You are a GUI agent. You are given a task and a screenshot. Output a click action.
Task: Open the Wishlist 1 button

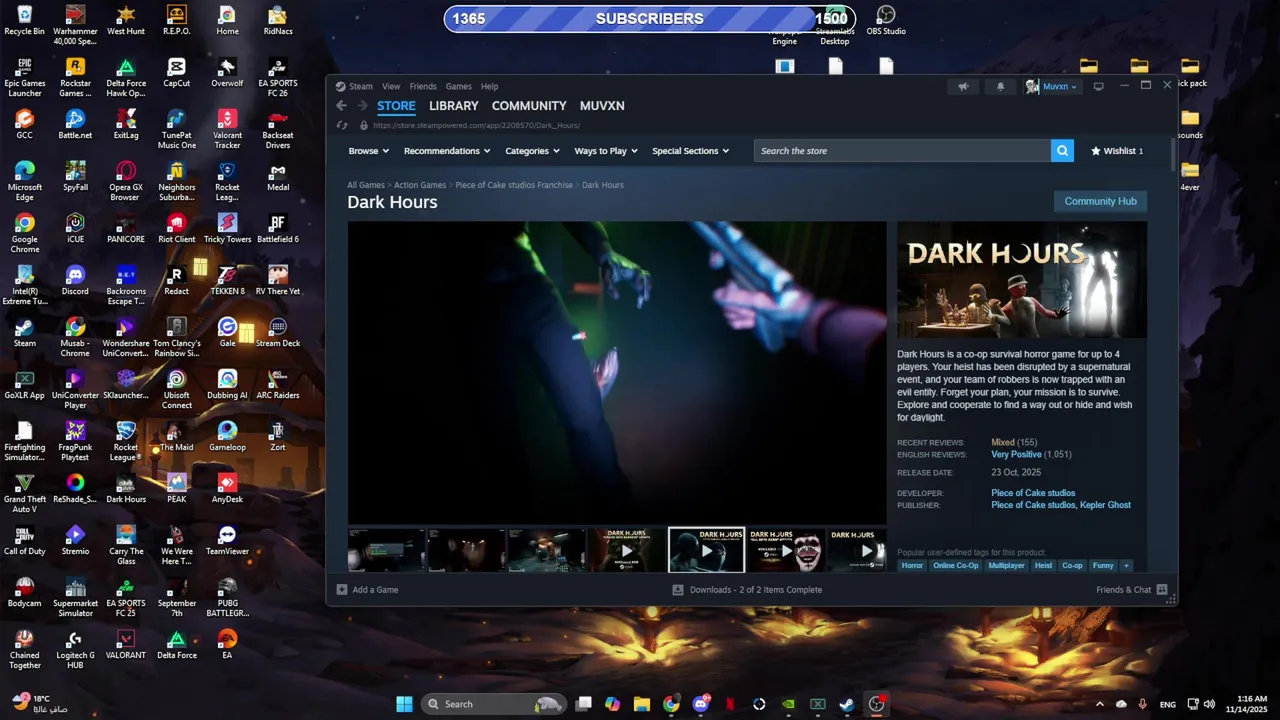tap(1117, 151)
